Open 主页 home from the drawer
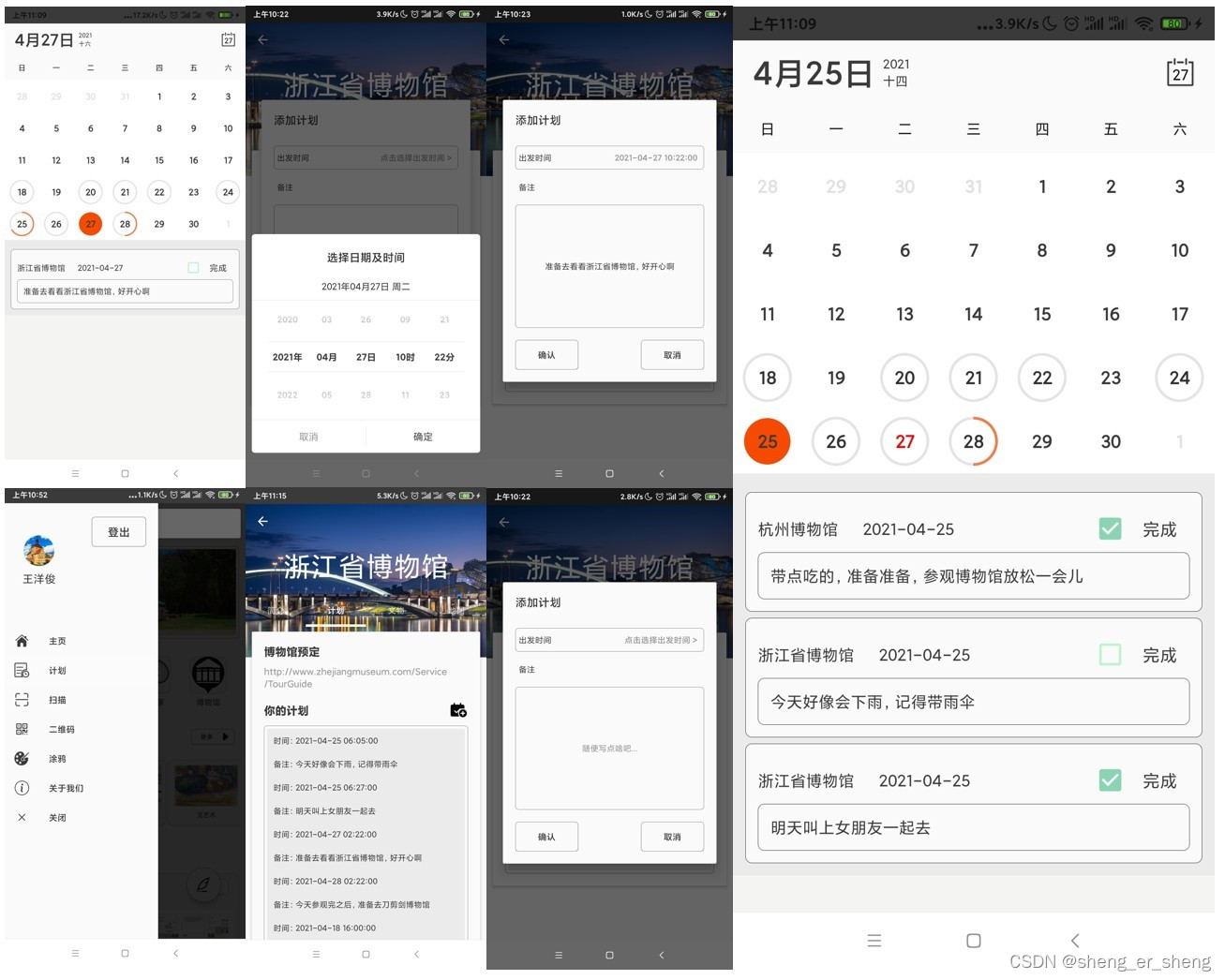Screen dimensions: 1225x980 click(57, 642)
